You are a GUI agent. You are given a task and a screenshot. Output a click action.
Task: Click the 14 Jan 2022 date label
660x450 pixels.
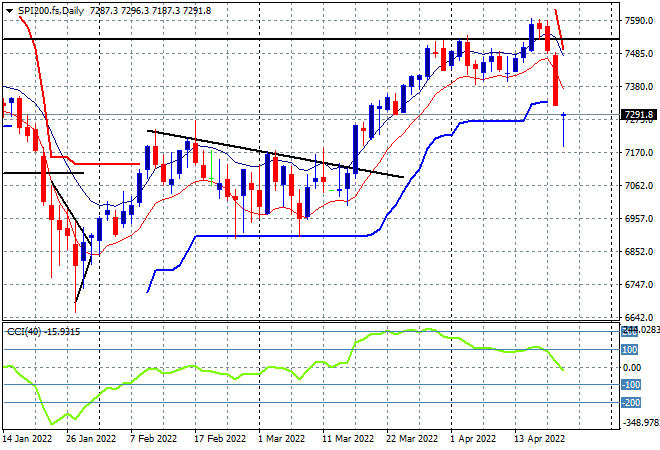(27, 439)
